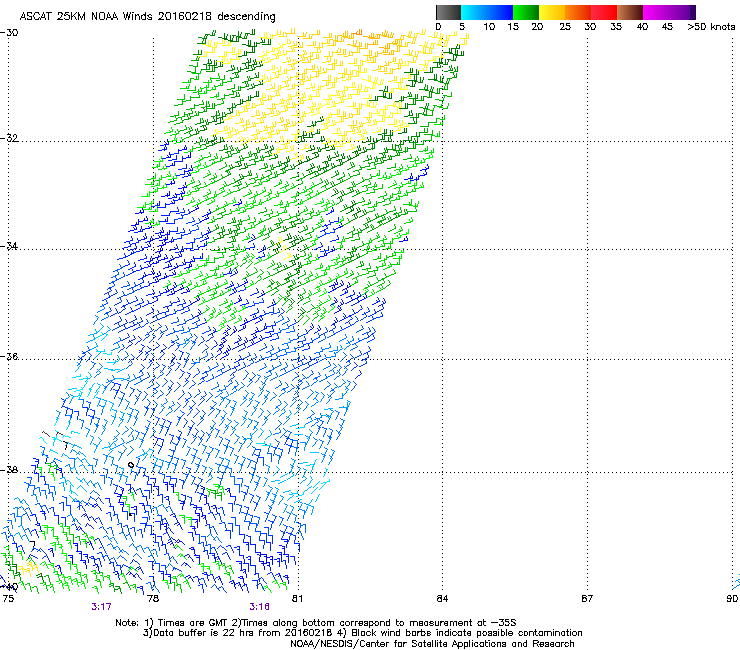Select the blue 10-15 knots legend segment
The height and width of the screenshot is (650, 740).
coord(500,12)
